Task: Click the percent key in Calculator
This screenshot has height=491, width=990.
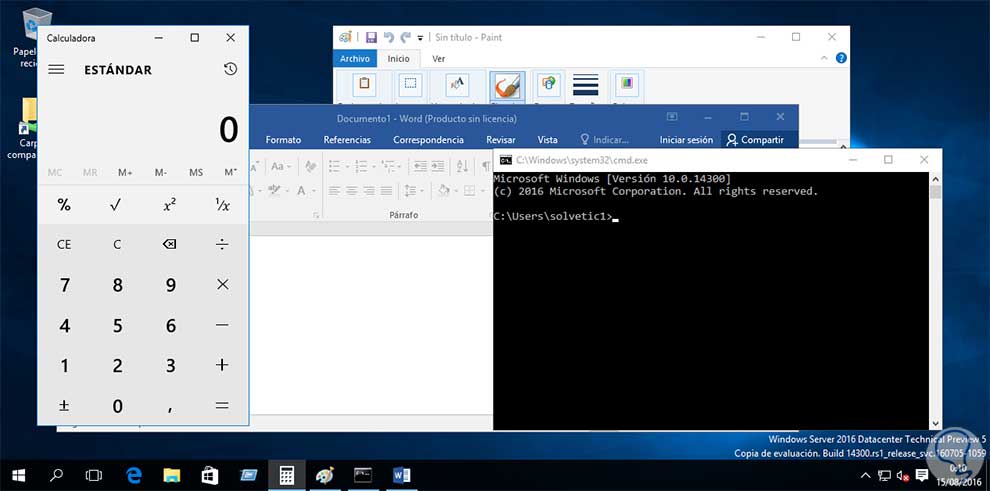Action: pos(64,204)
